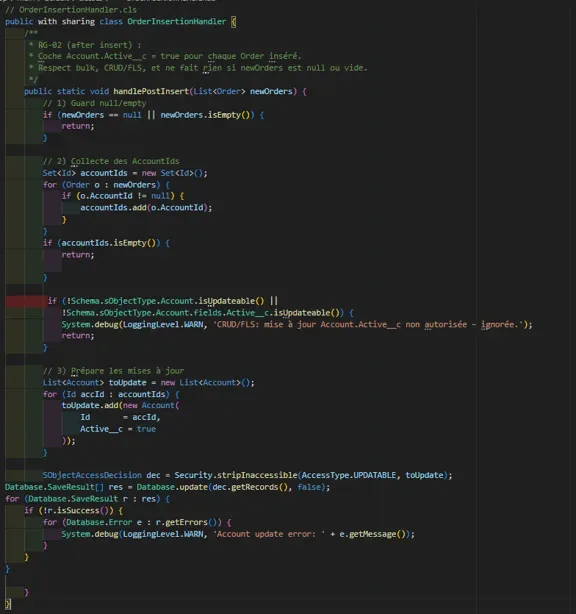Click the red gutter marker beside 'if (!Schema'
Viewport: 576px width, 614px height.
coord(25,301)
